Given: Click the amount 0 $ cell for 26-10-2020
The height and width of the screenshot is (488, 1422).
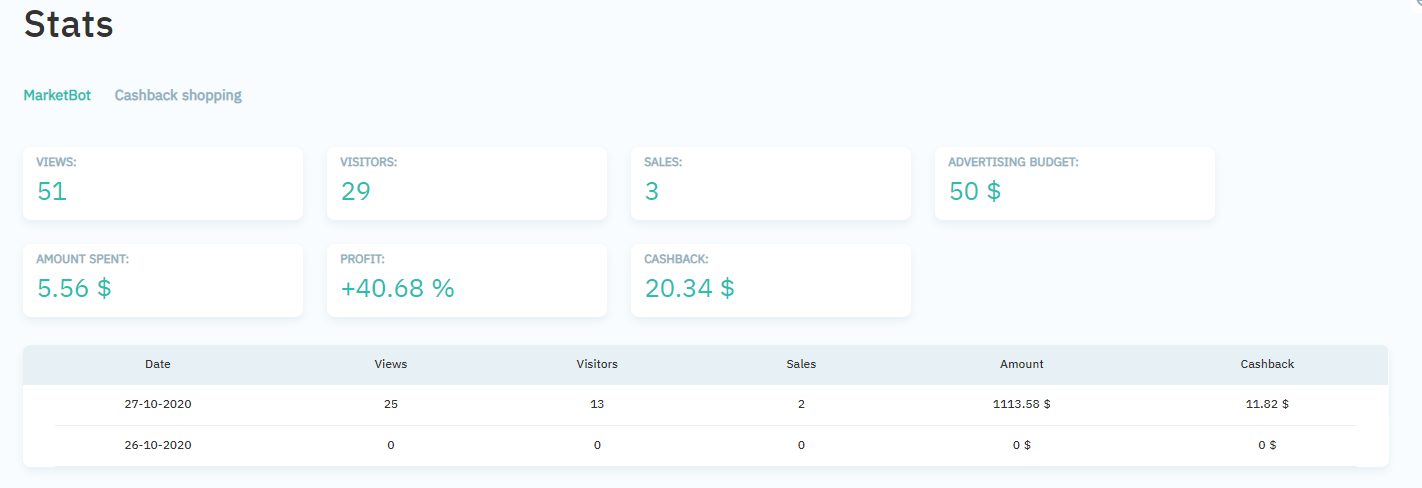Looking at the screenshot, I should tap(1022, 445).
